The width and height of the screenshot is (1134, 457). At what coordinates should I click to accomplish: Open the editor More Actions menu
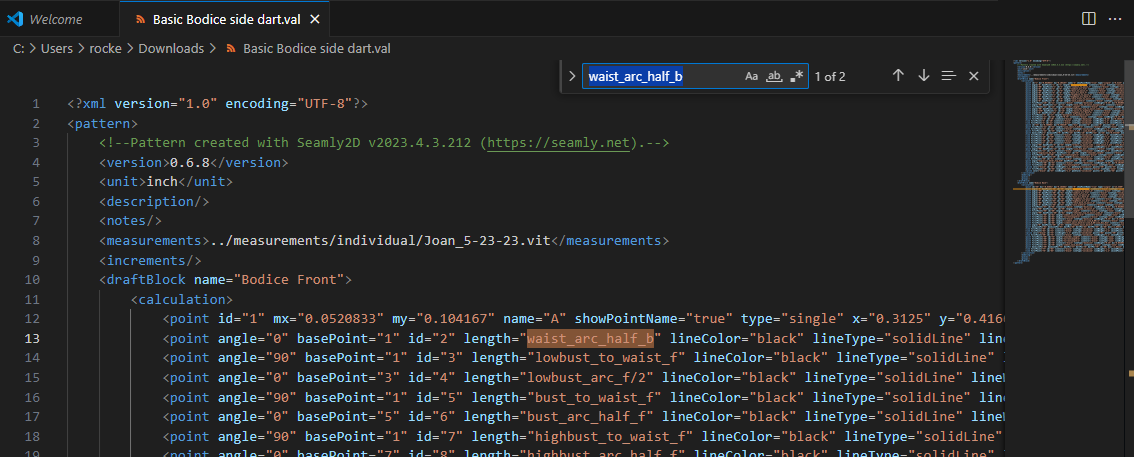1115,19
